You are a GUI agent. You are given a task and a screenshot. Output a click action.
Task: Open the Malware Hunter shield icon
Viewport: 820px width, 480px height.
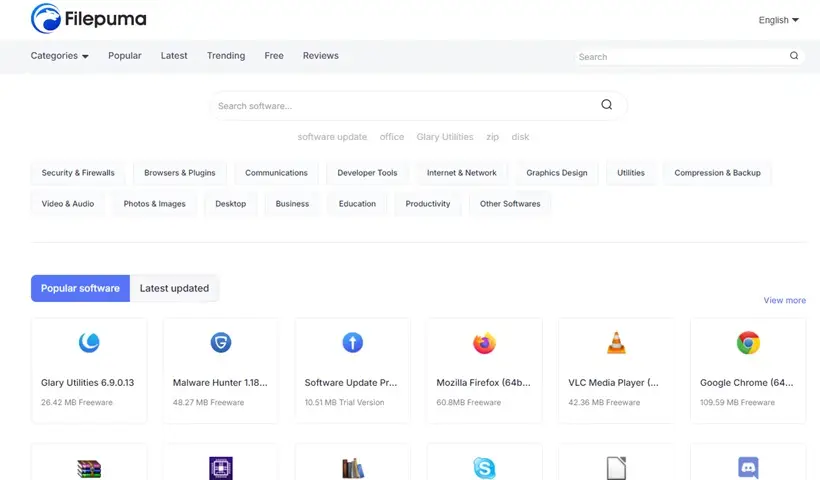[x=221, y=342]
